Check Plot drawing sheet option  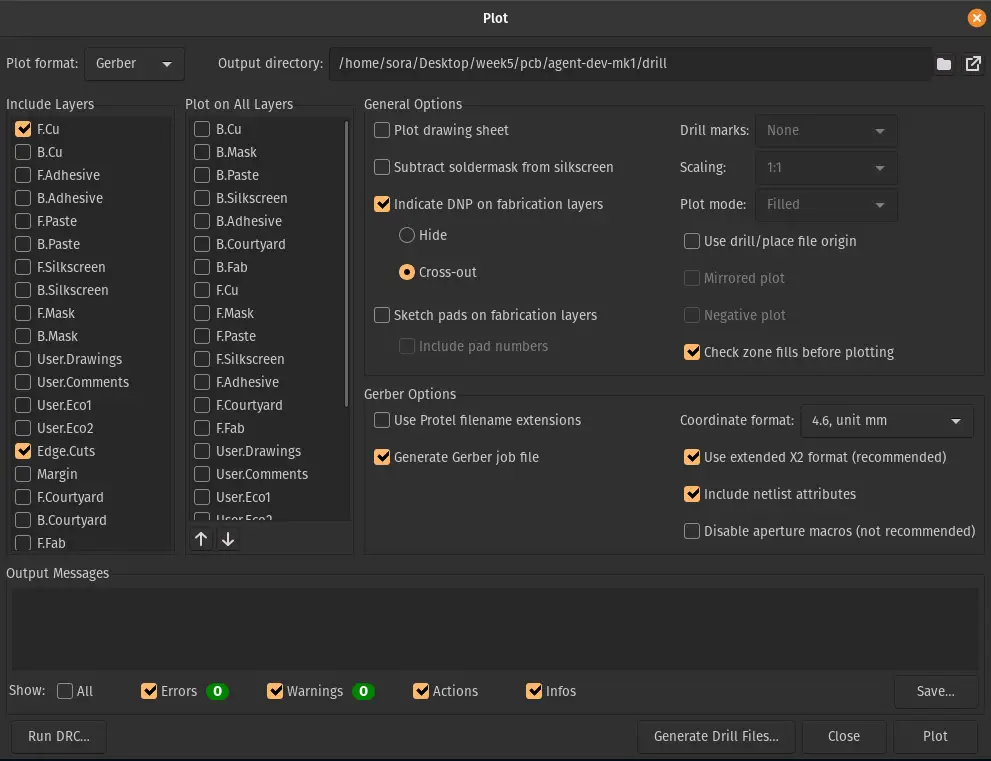[x=382, y=130]
